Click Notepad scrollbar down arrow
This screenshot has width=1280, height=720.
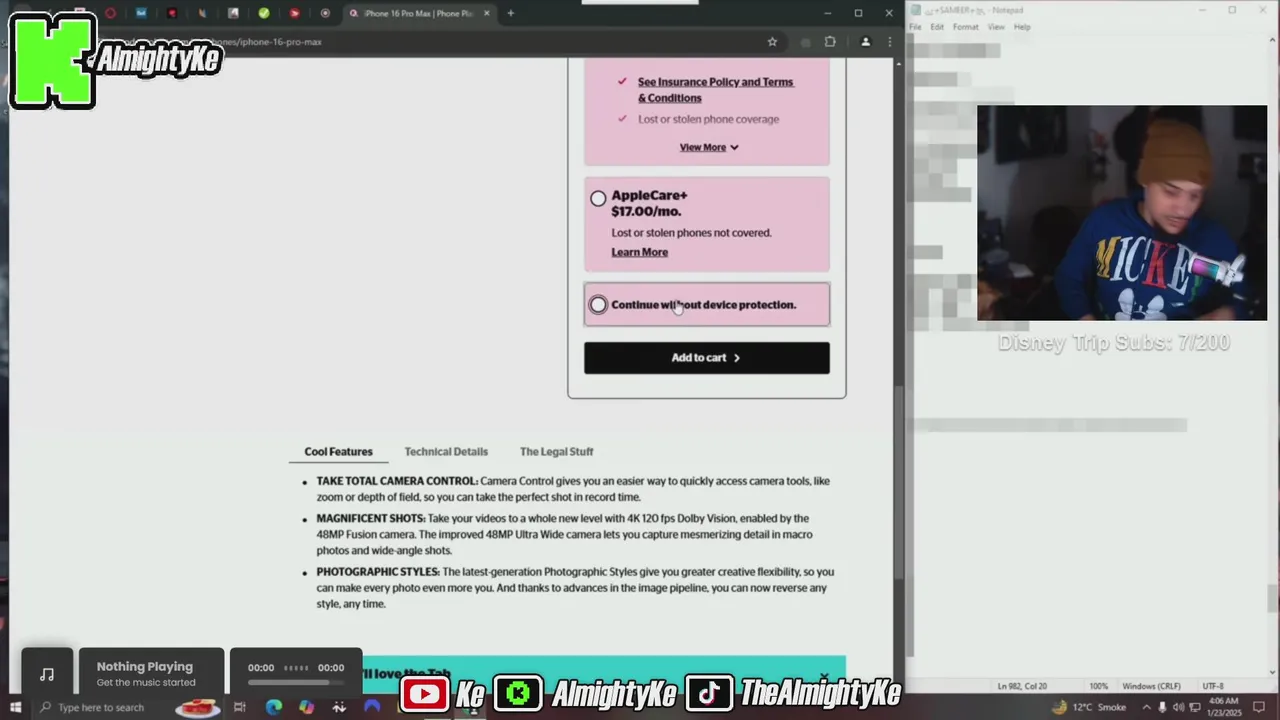click(x=1273, y=672)
